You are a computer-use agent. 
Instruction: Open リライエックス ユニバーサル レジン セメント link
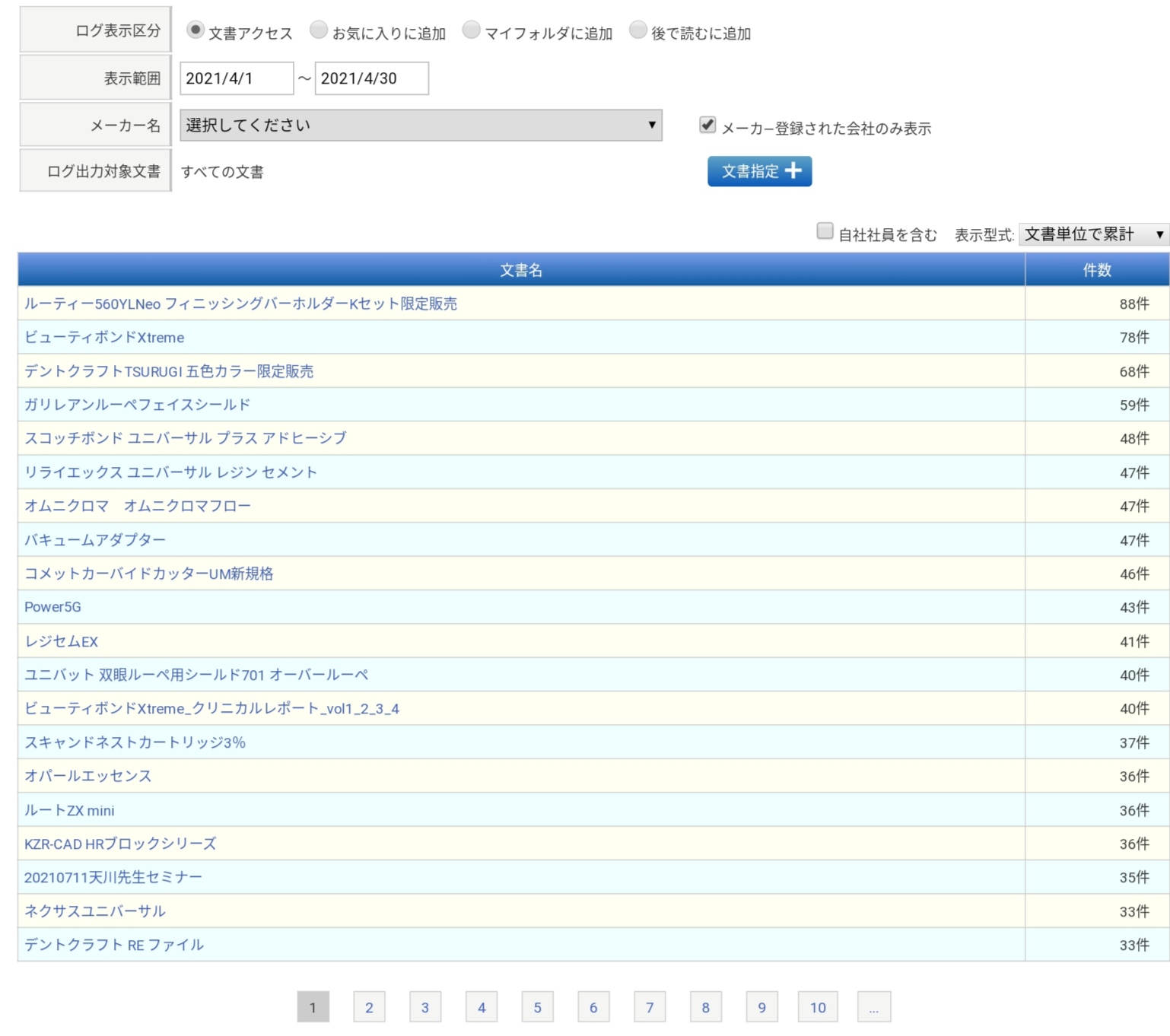coord(170,472)
